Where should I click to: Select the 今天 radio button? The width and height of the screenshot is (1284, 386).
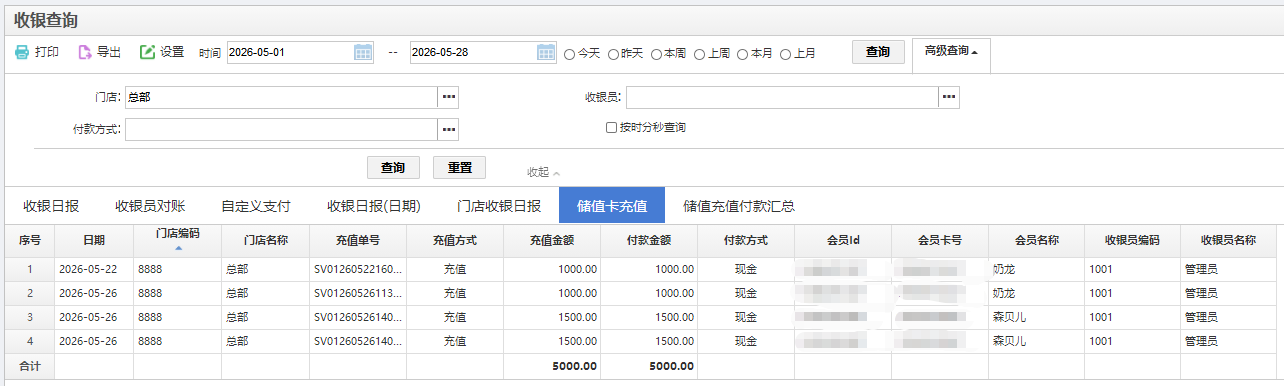pos(570,54)
